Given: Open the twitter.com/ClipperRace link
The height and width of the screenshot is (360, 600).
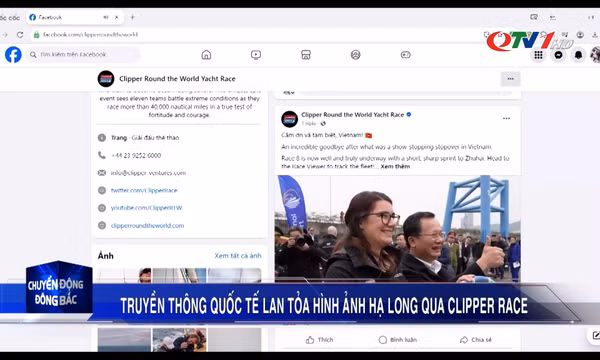Looking at the screenshot, I should tap(144, 190).
